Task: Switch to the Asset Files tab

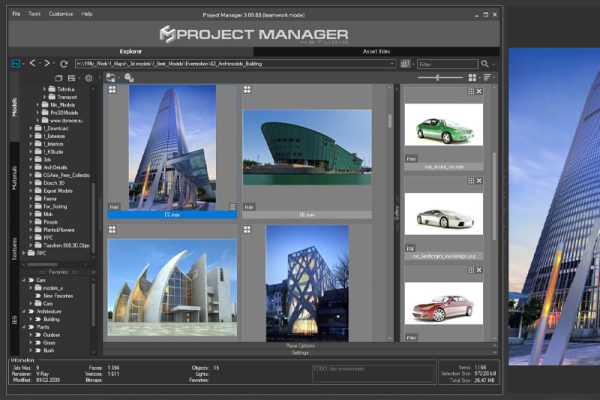Action: click(377, 51)
